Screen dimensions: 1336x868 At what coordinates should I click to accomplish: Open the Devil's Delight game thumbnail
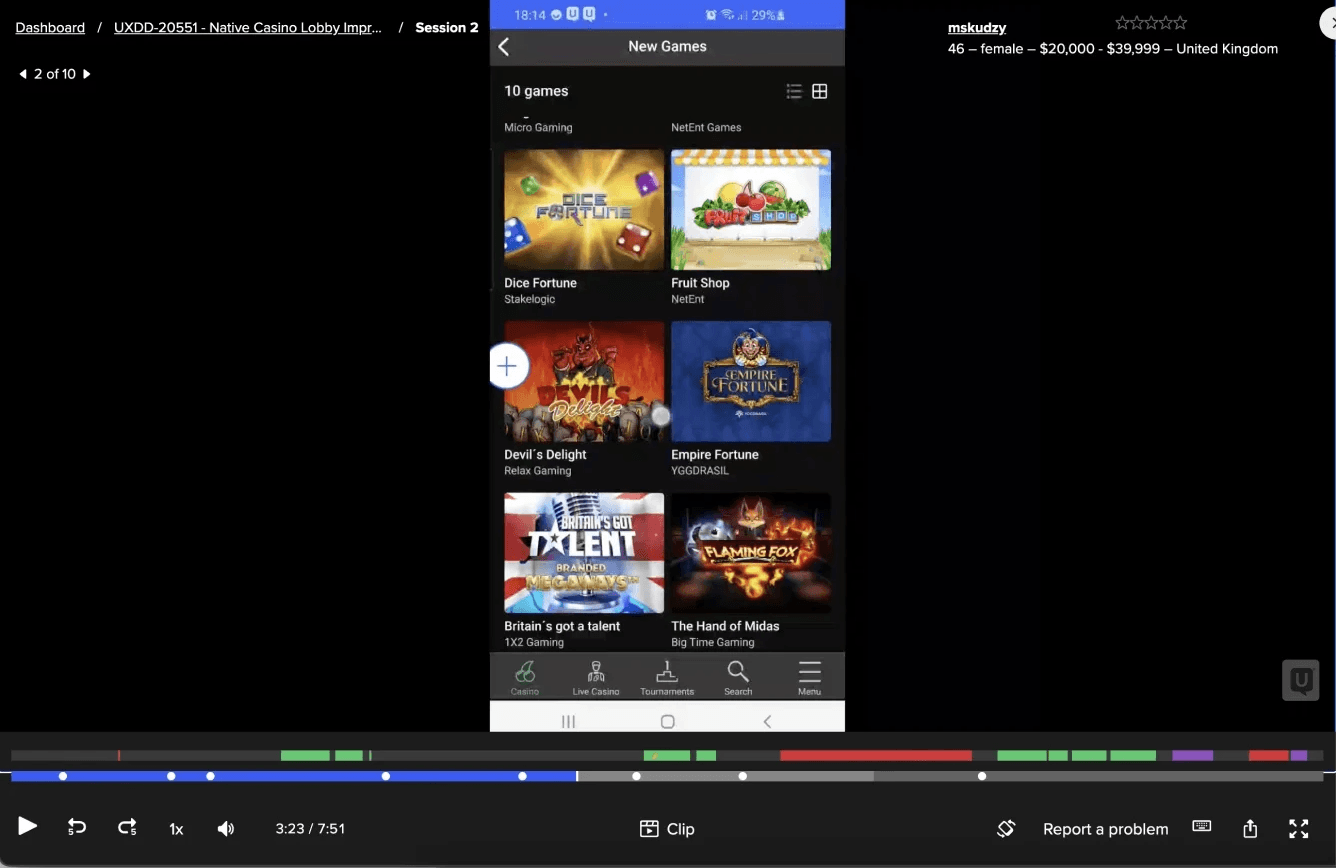pos(584,381)
